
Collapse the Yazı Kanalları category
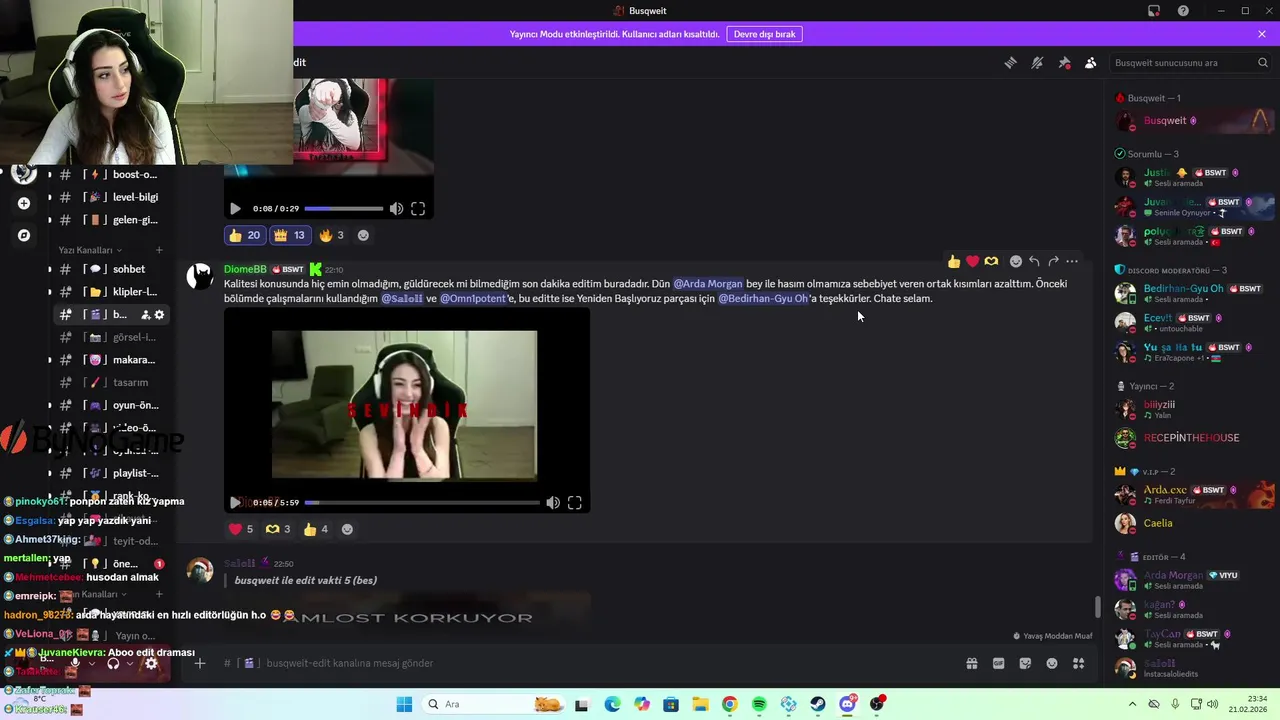[x=89, y=250]
